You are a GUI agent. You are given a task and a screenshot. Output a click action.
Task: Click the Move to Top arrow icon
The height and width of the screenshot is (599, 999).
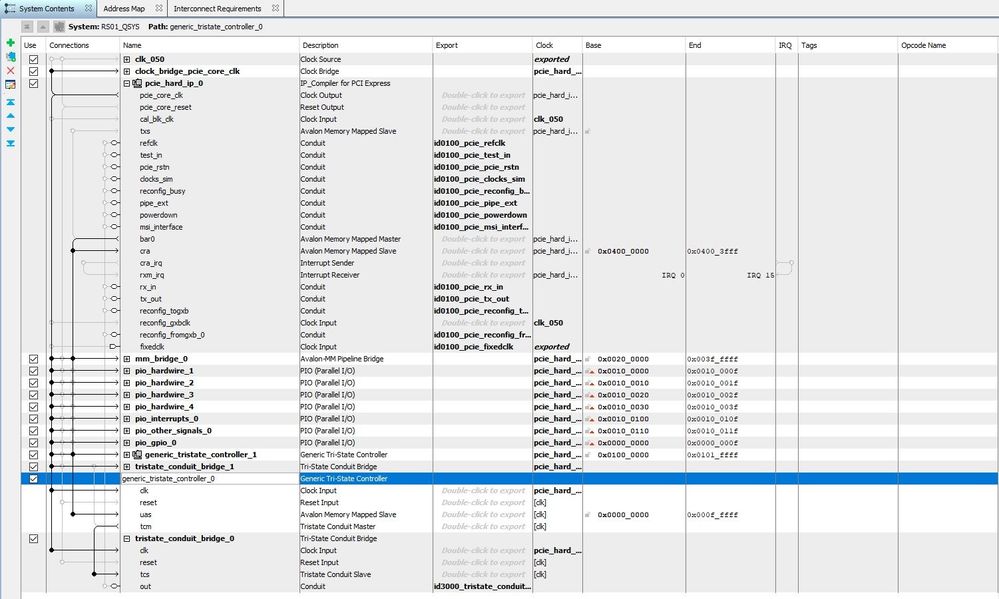tap(10, 102)
